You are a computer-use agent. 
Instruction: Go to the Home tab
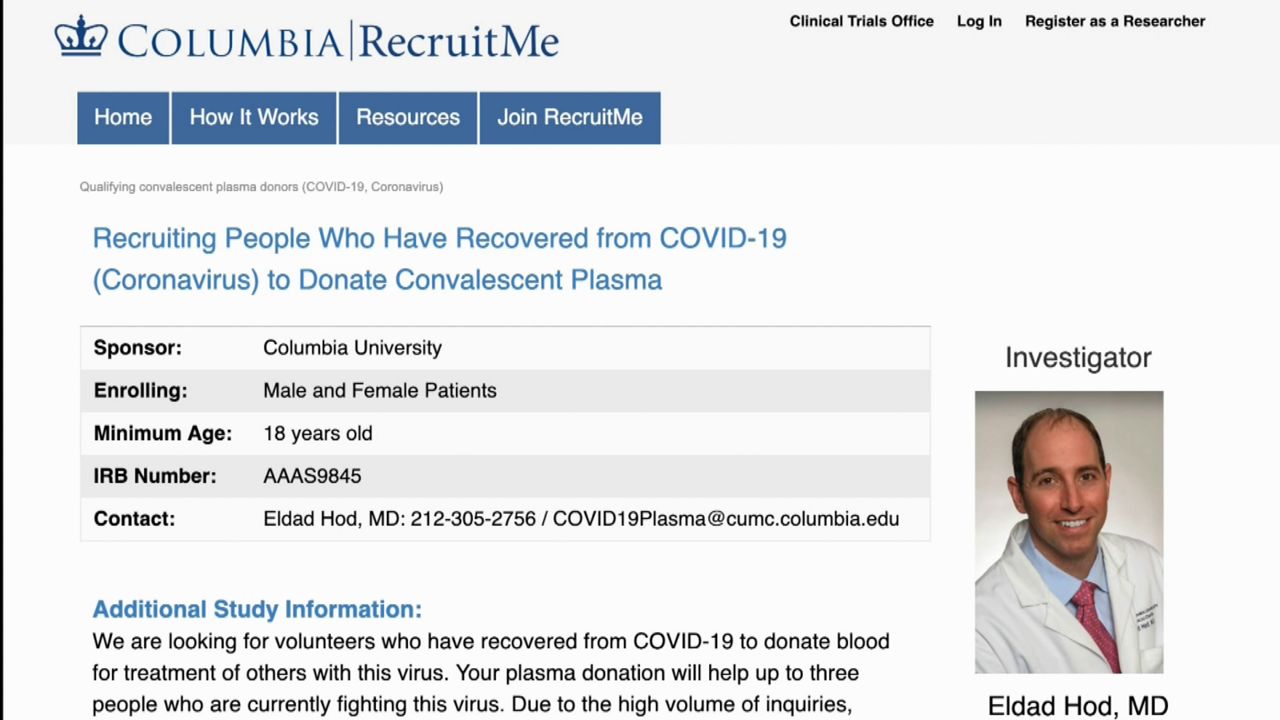123,118
